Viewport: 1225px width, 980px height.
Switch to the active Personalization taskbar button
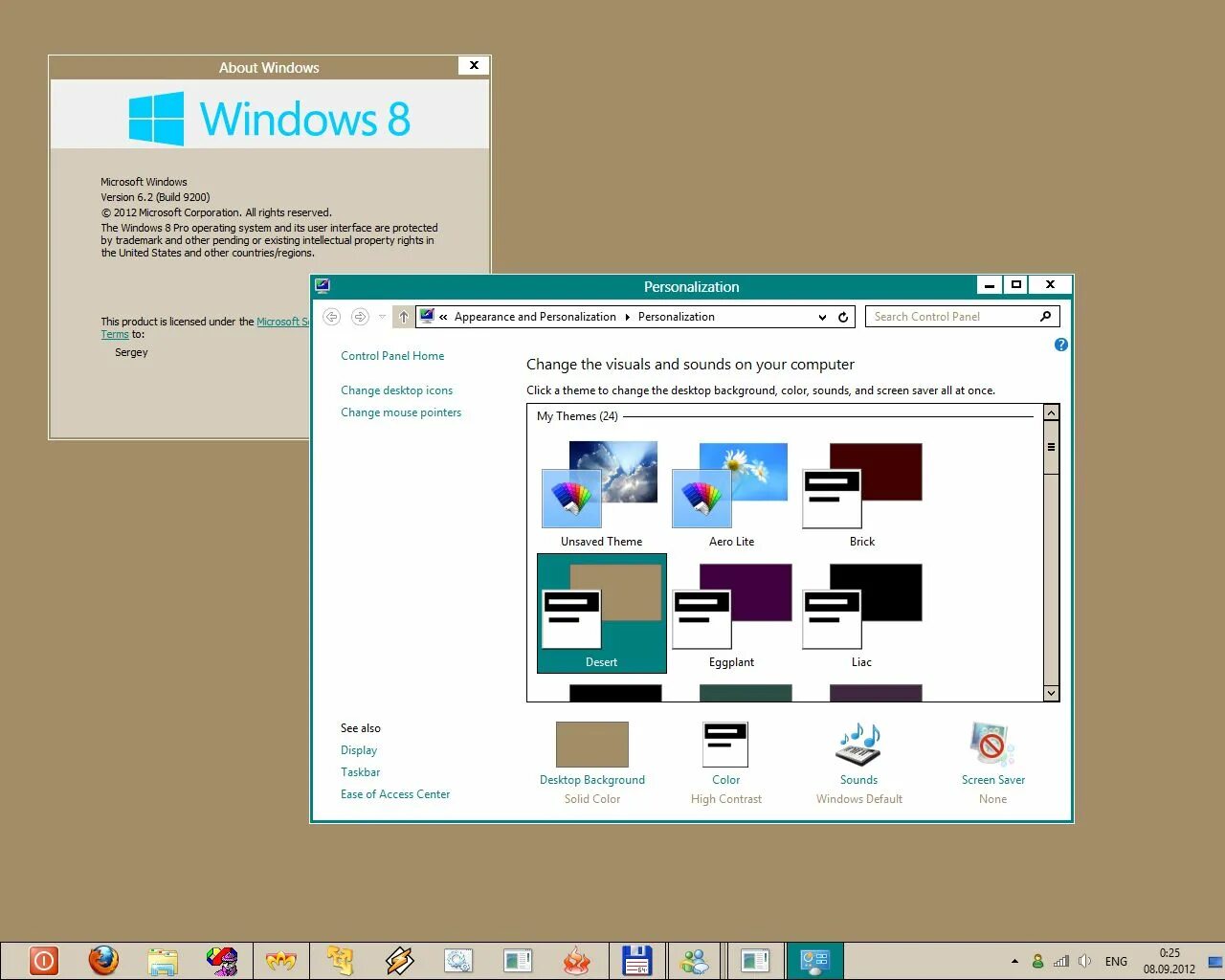point(814,960)
